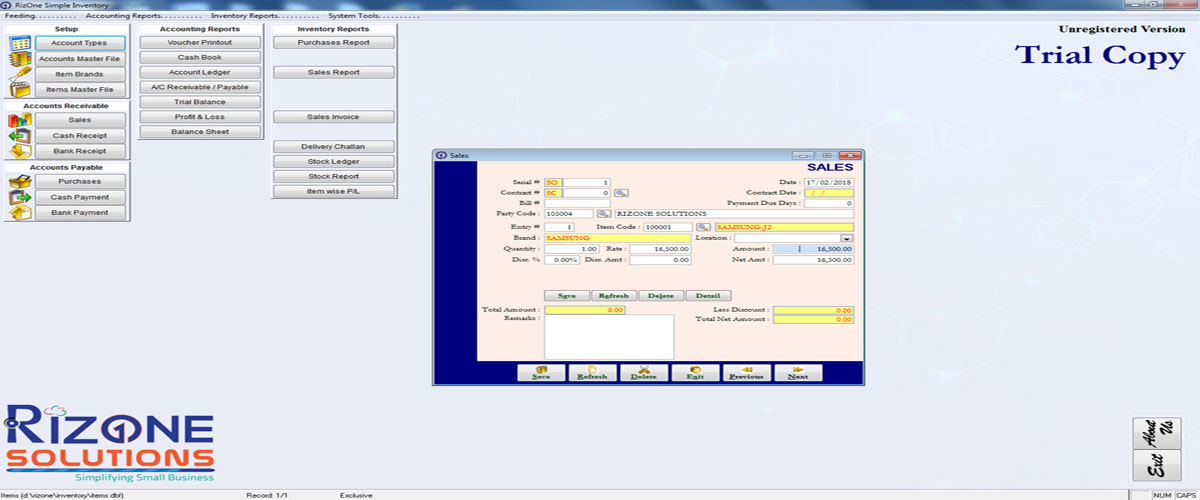
Task: Open the Stock Report
Action: click(x=334, y=176)
